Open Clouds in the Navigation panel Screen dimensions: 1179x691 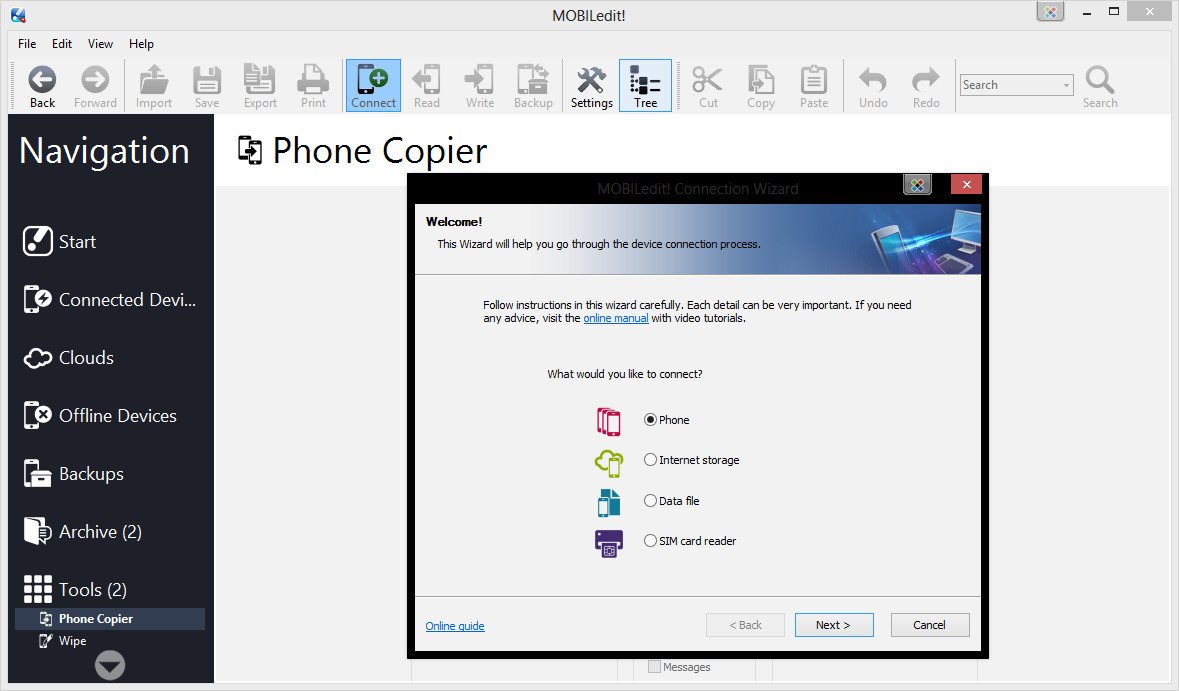68,357
